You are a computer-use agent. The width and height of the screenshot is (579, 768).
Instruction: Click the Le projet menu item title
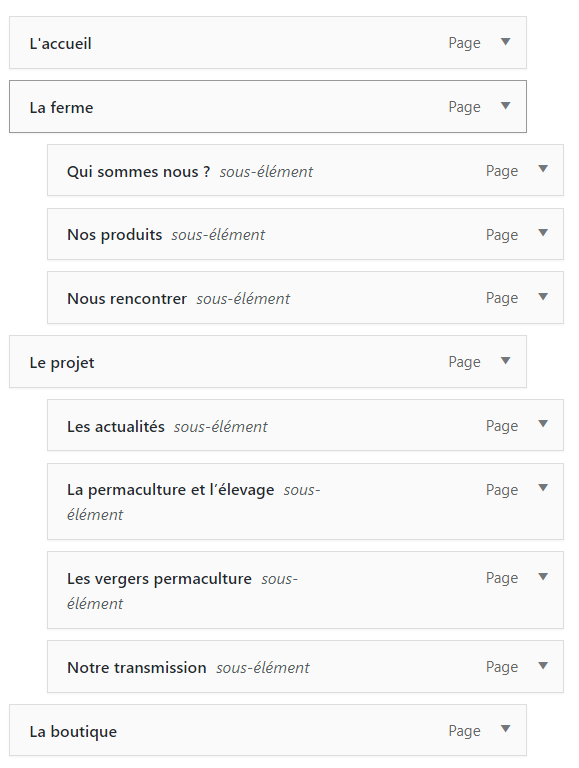pos(62,363)
